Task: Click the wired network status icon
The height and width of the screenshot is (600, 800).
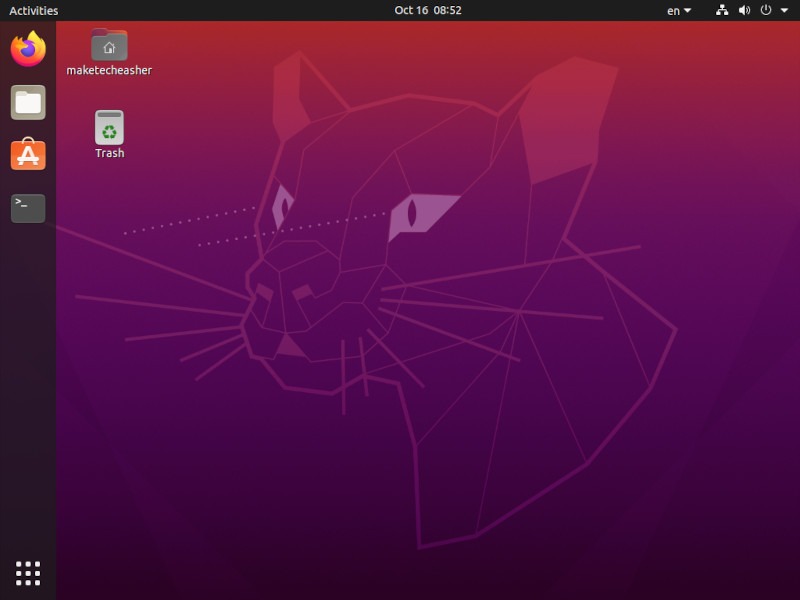Action: [723, 11]
